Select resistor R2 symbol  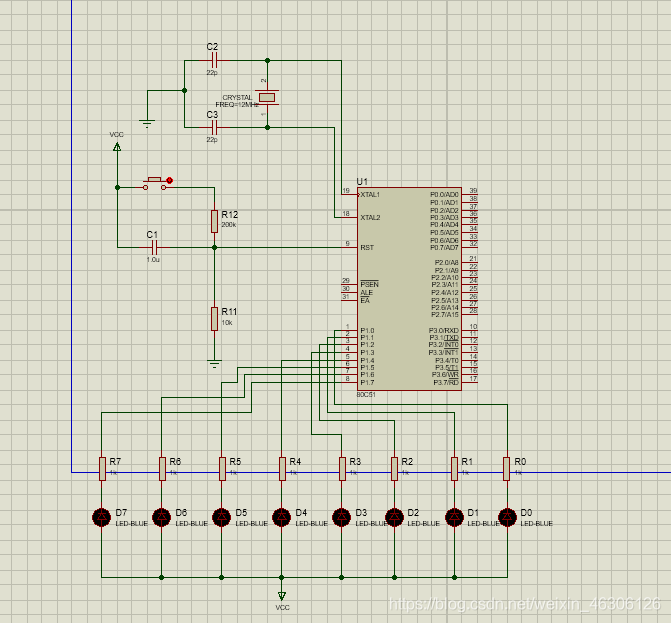pyautogui.click(x=395, y=469)
